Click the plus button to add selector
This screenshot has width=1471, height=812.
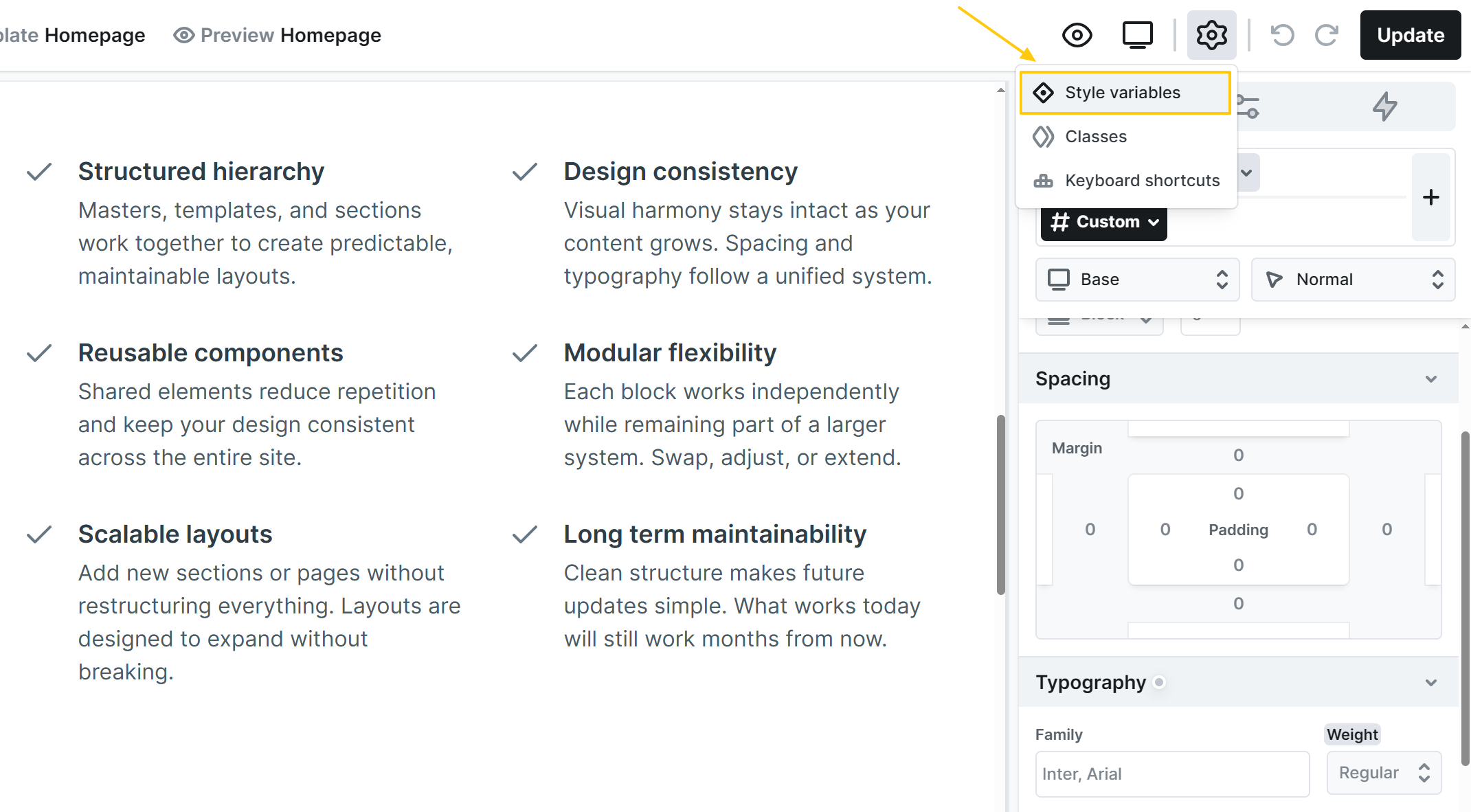1430,197
